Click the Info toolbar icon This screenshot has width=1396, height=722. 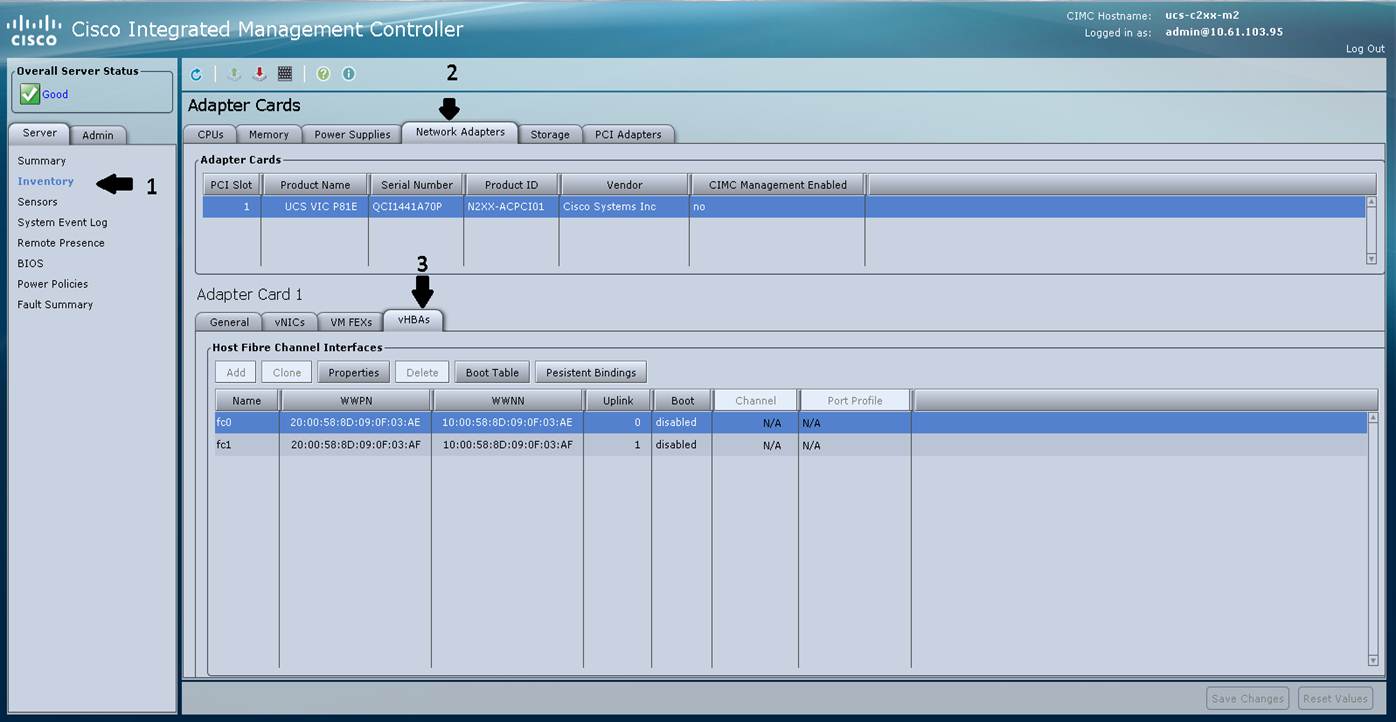click(x=348, y=74)
